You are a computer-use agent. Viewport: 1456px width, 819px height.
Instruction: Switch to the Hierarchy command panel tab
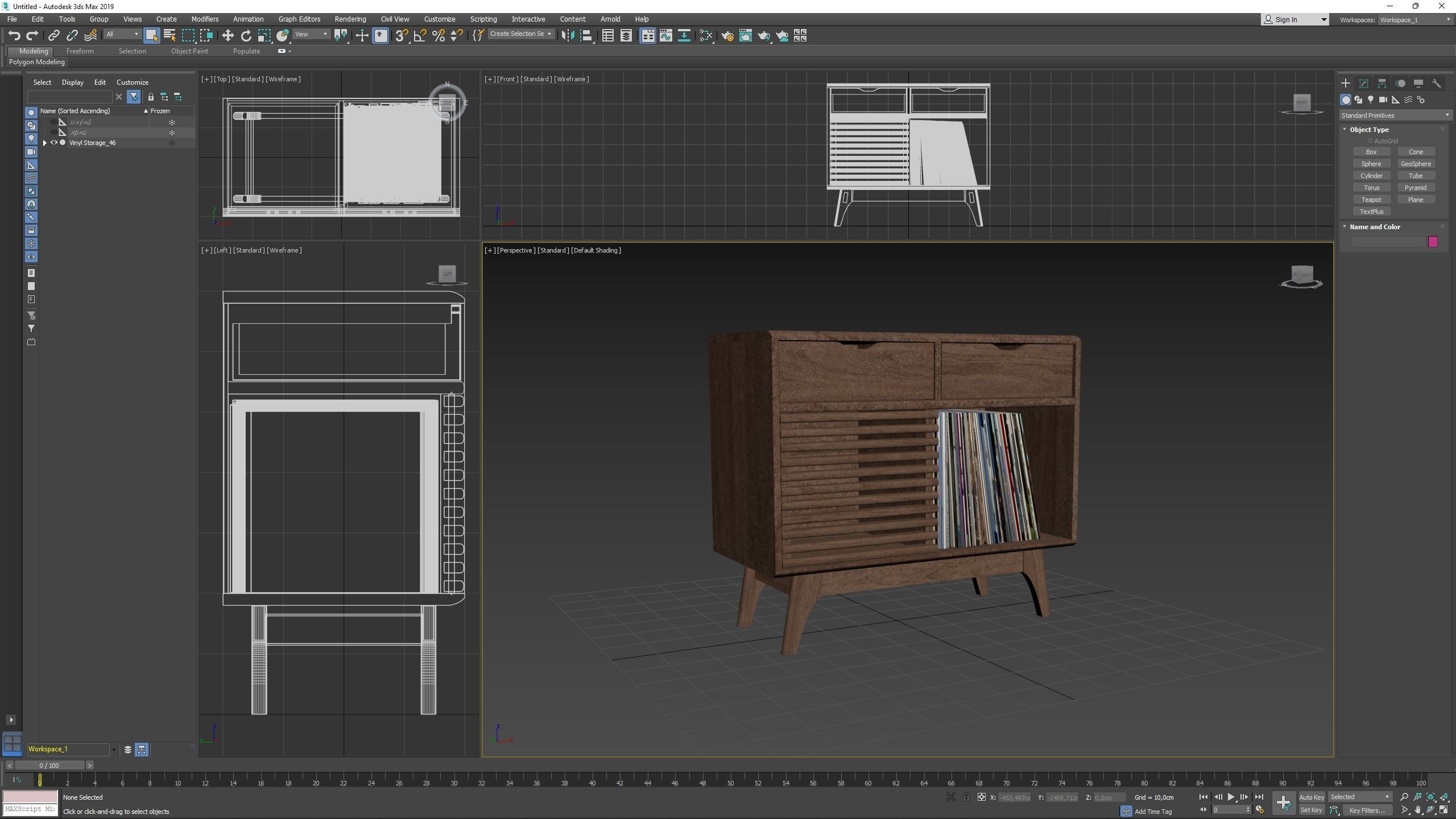[1381, 83]
